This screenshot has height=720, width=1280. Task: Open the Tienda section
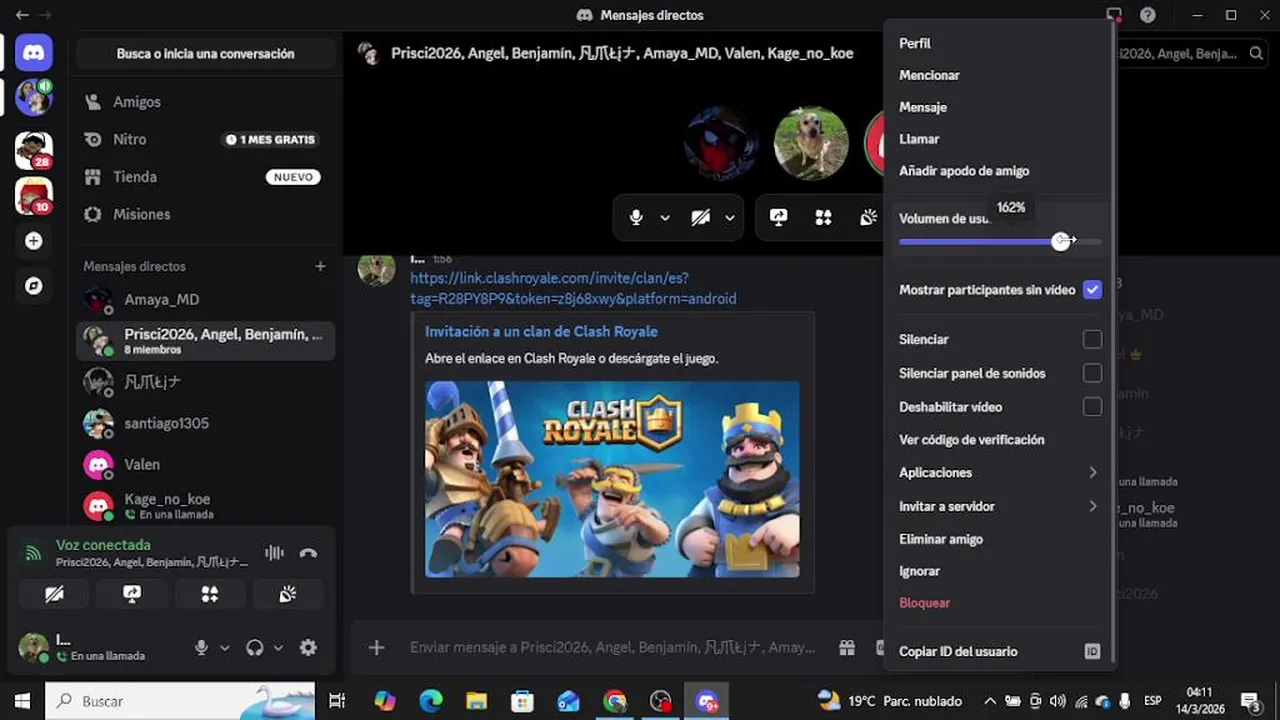tap(205, 177)
